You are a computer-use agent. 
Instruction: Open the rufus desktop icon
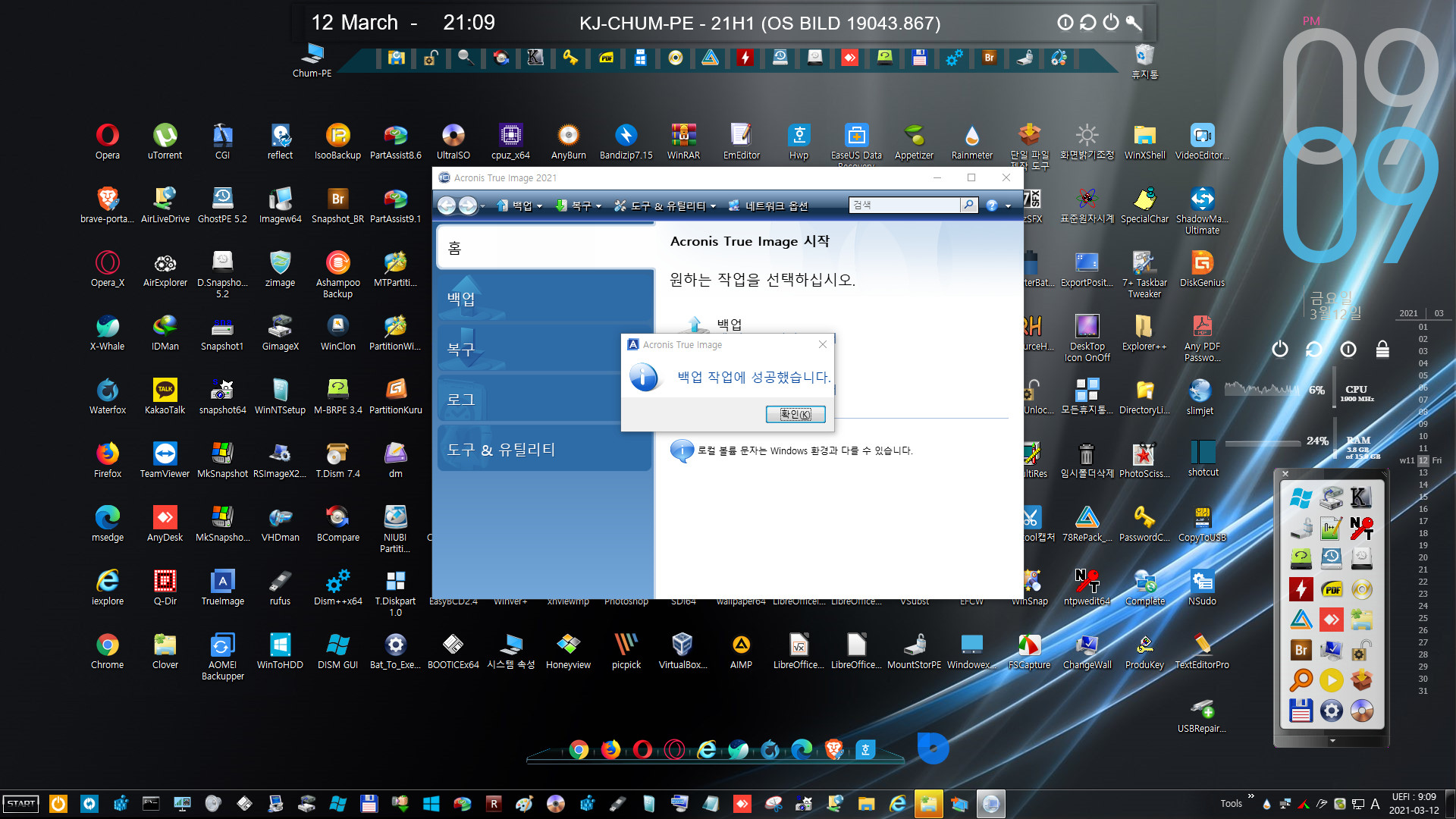(280, 587)
